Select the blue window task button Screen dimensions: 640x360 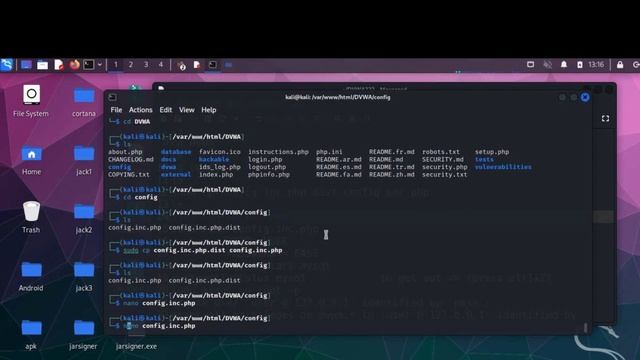click(228, 65)
